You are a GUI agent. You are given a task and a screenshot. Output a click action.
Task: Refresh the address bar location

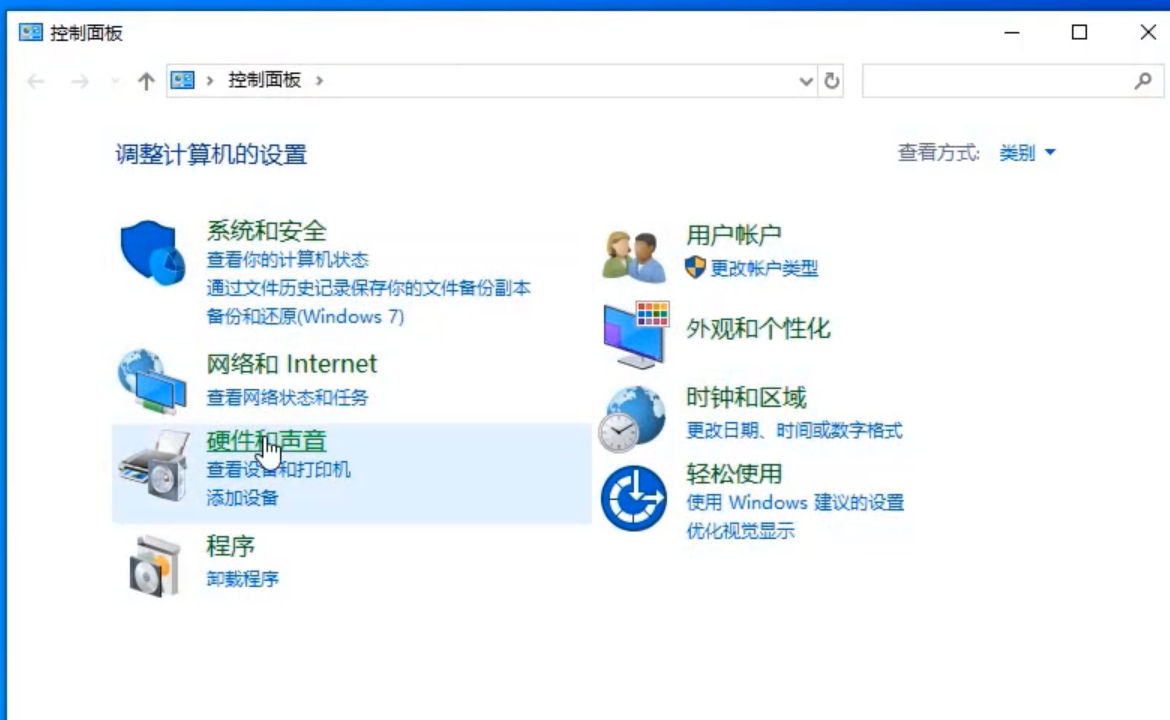pyautogui.click(x=831, y=82)
